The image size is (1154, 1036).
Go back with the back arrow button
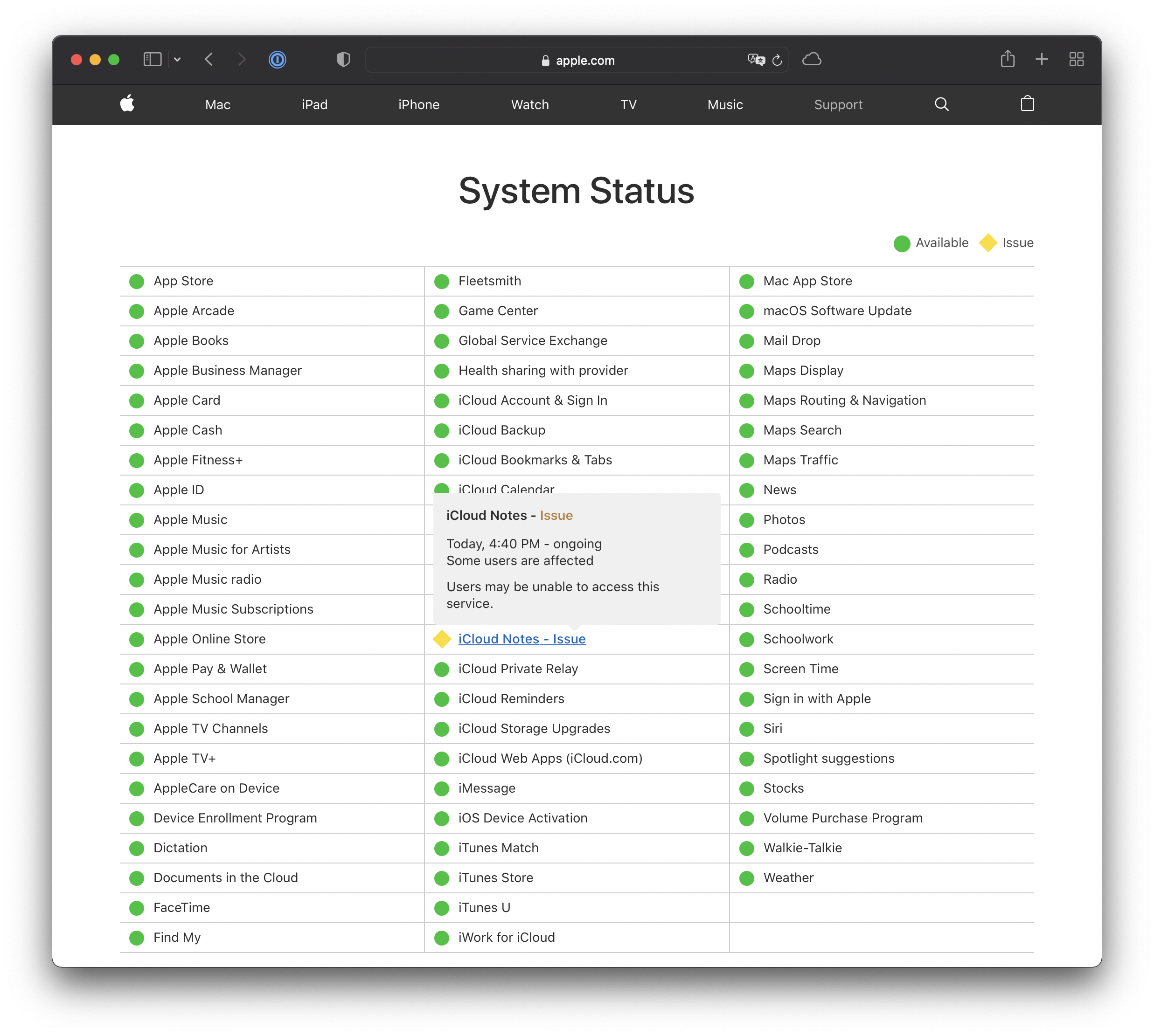coord(209,59)
